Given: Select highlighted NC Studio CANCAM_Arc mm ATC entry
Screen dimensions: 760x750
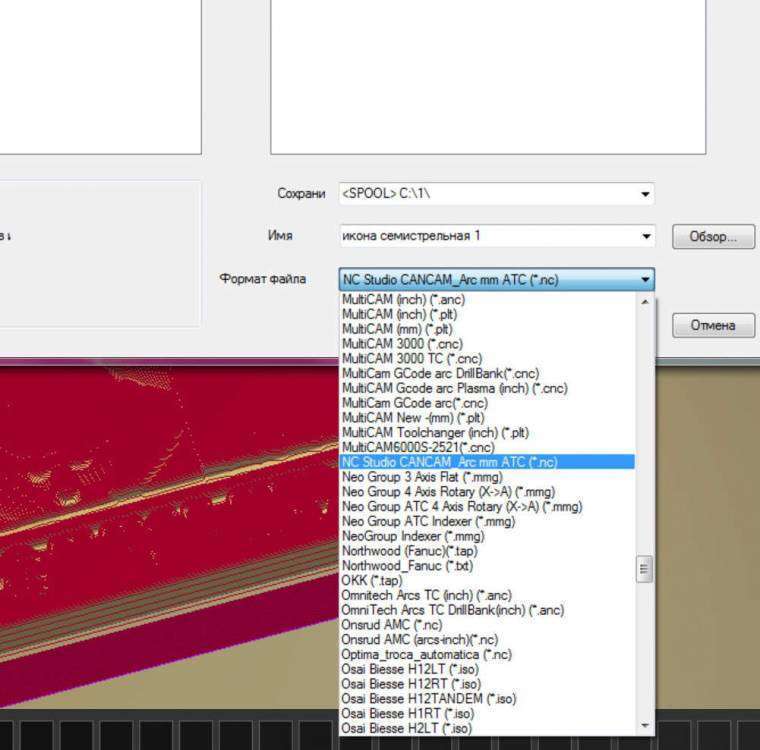Looking at the screenshot, I should (450, 462).
